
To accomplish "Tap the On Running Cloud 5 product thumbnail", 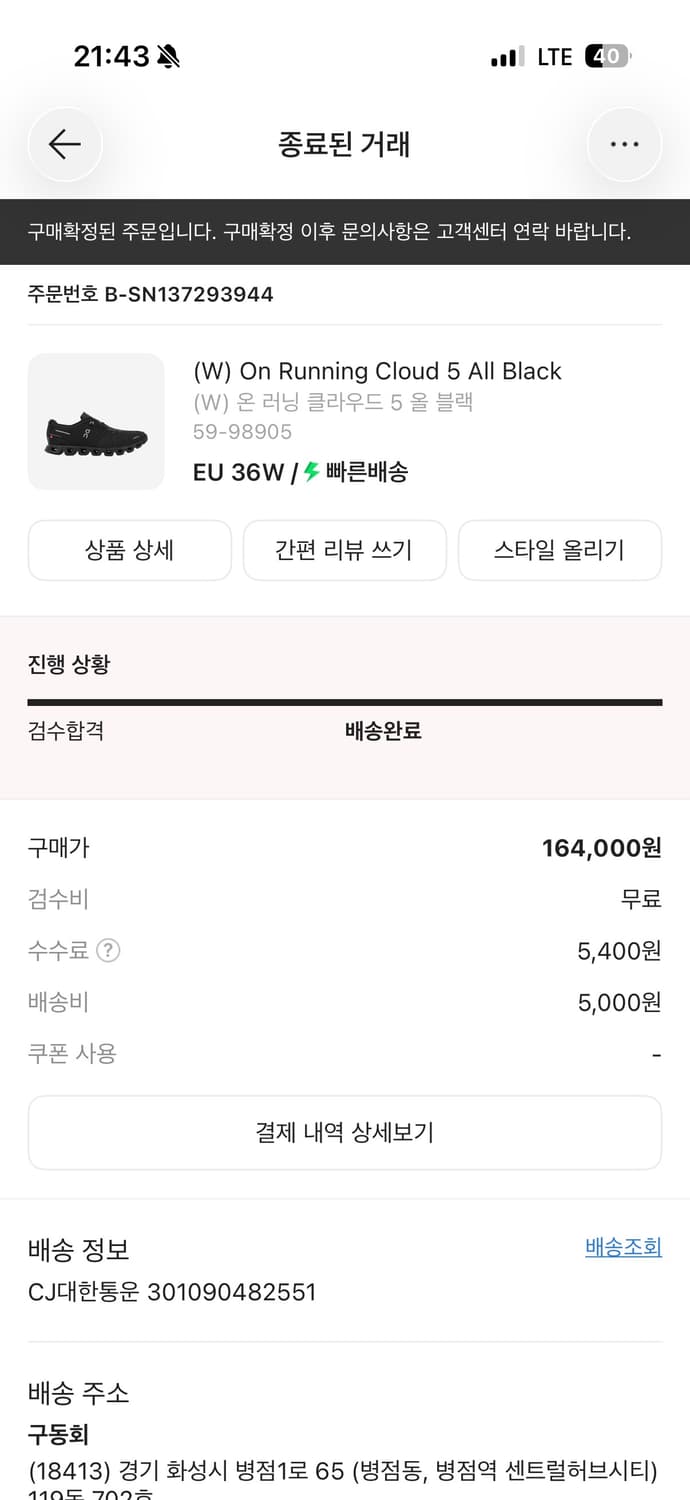I will pyautogui.click(x=95, y=421).
